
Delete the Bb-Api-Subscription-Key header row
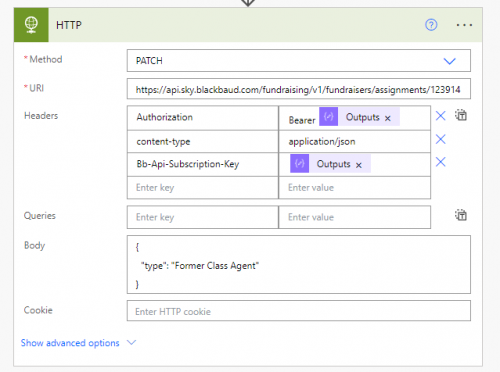point(440,162)
